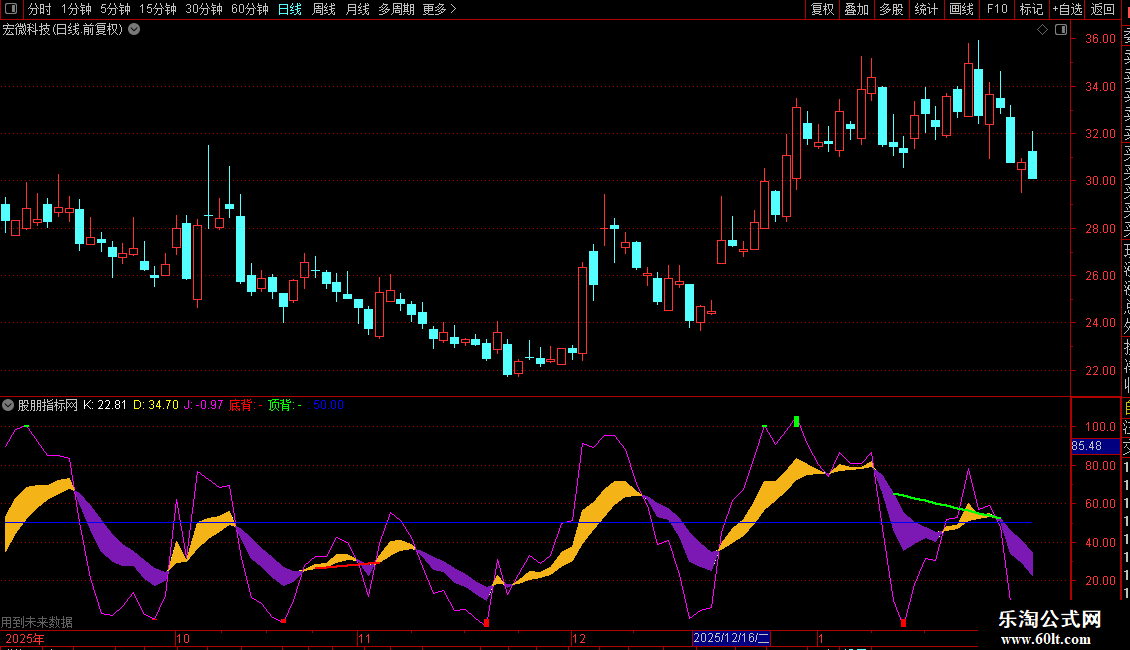The width and height of the screenshot is (1130, 650).
Task: Click the 叠加 overlay button
Action: pos(857,9)
